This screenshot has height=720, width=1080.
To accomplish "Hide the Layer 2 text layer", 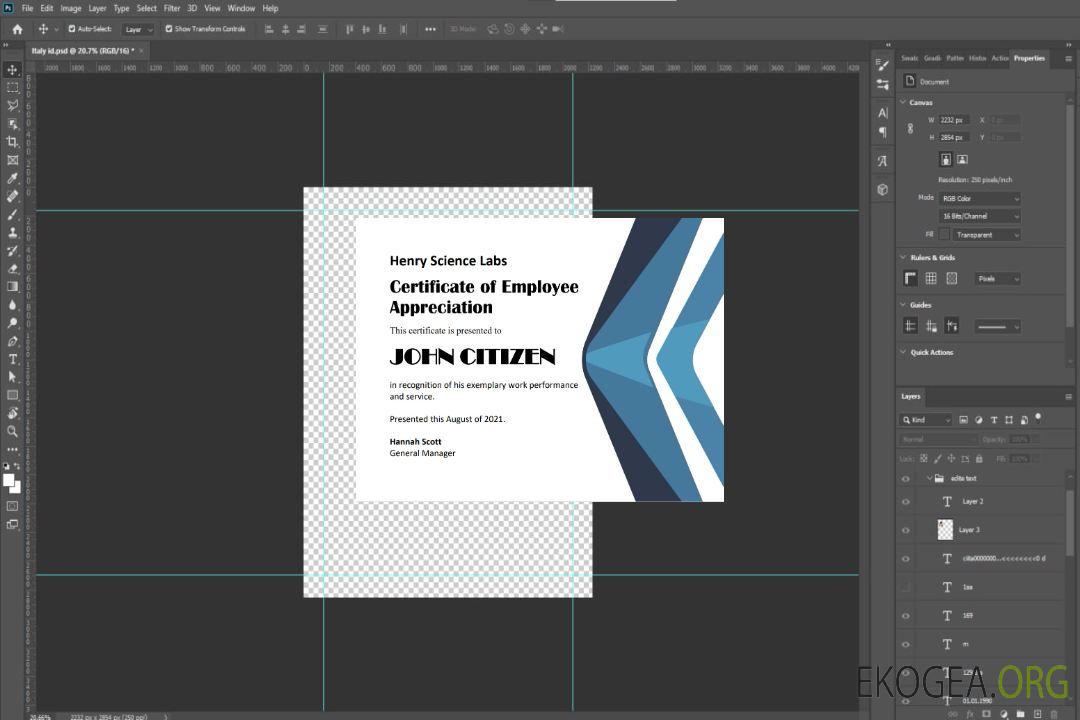I will click(x=906, y=502).
